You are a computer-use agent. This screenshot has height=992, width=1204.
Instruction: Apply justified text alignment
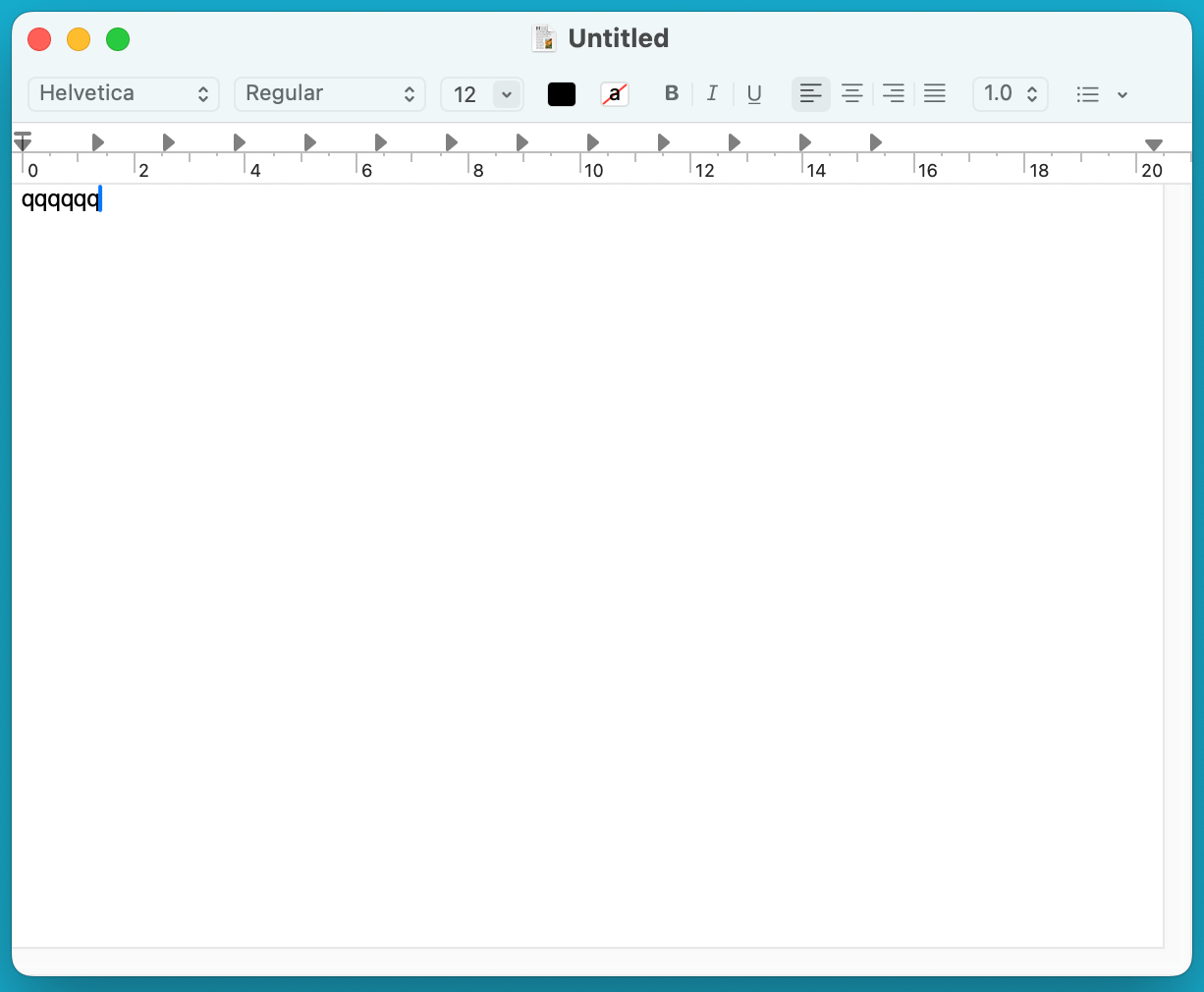pos(934,93)
